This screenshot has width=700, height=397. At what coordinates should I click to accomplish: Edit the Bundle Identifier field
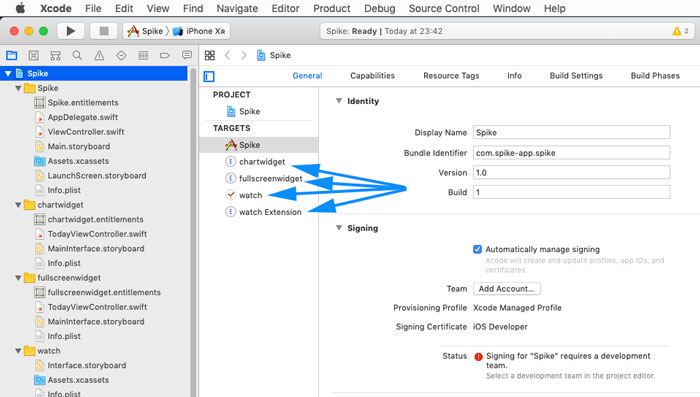[571, 153]
